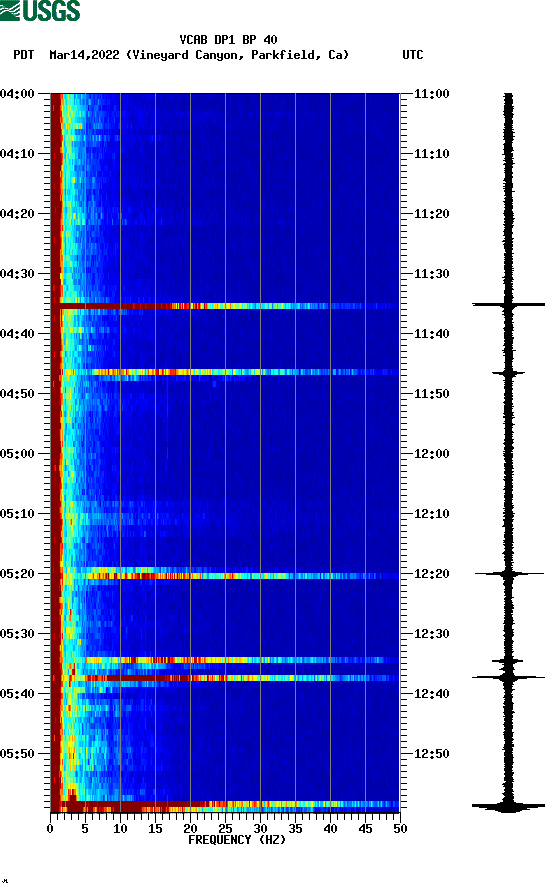The height and width of the screenshot is (892, 552).
Task: Click the 20 Hz frequency tick label
Action: click(x=190, y=829)
